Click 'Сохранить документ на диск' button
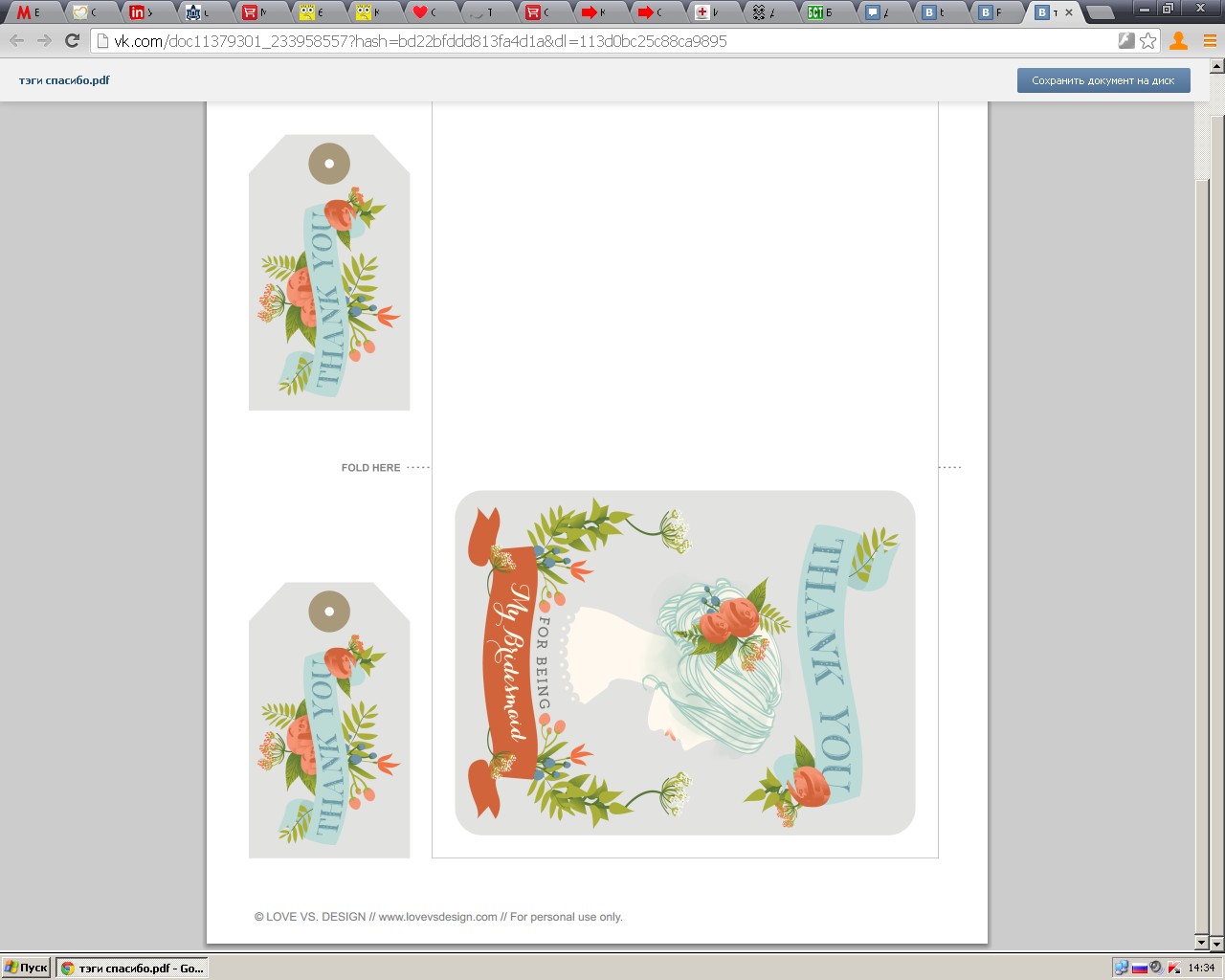 (x=1102, y=80)
